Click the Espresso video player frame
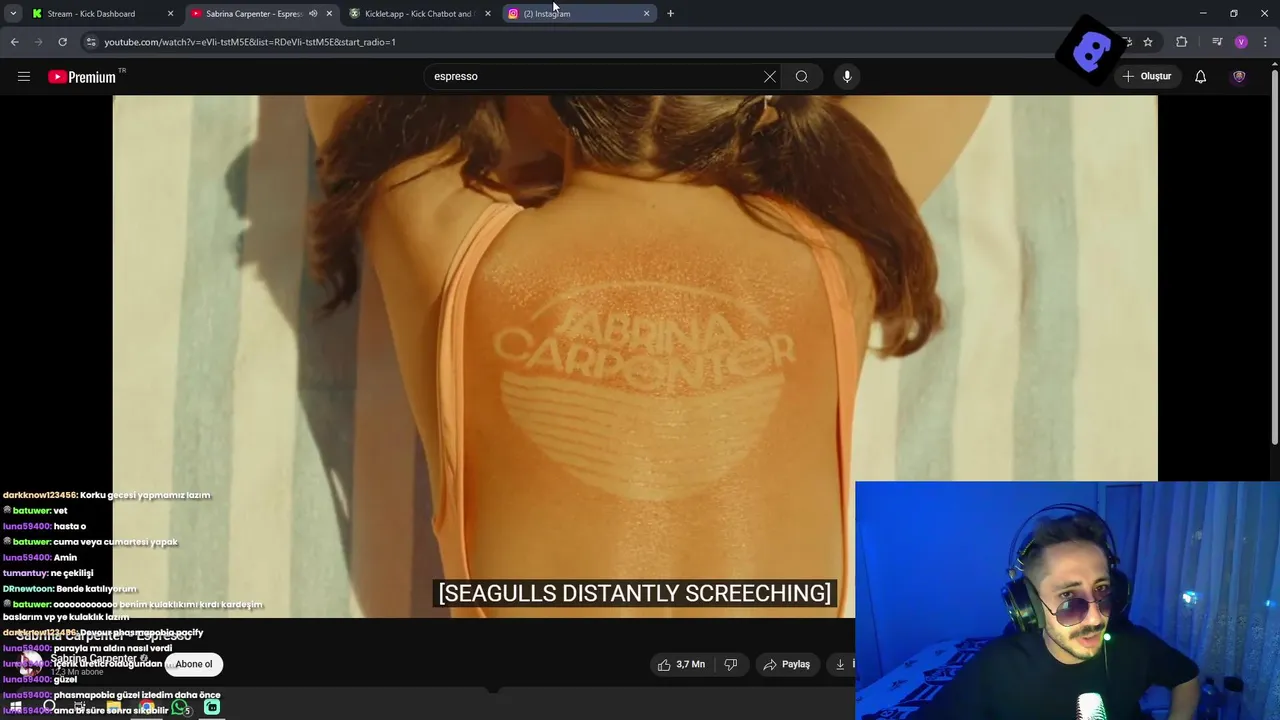Viewport: 1280px width, 720px height. coord(634,356)
